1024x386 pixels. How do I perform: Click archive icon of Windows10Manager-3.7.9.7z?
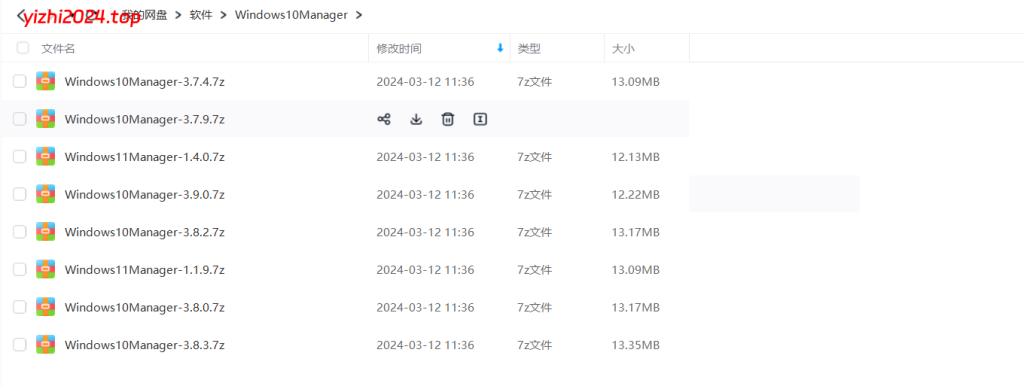click(46, 119)
